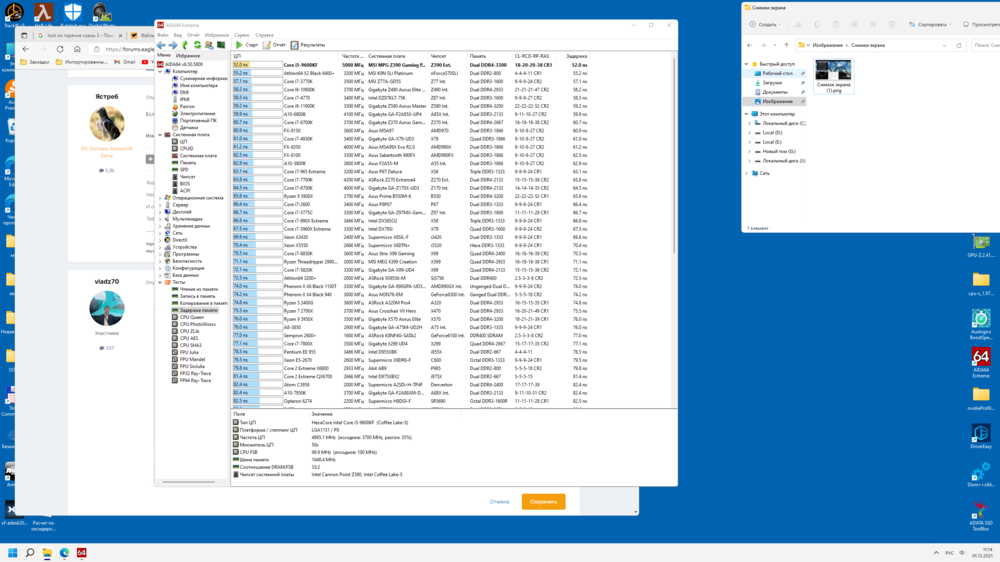Viewport: 1000px width, 562px height.
Task: Open File Explorer from the taskbar
Action: (x=47, y=553)
